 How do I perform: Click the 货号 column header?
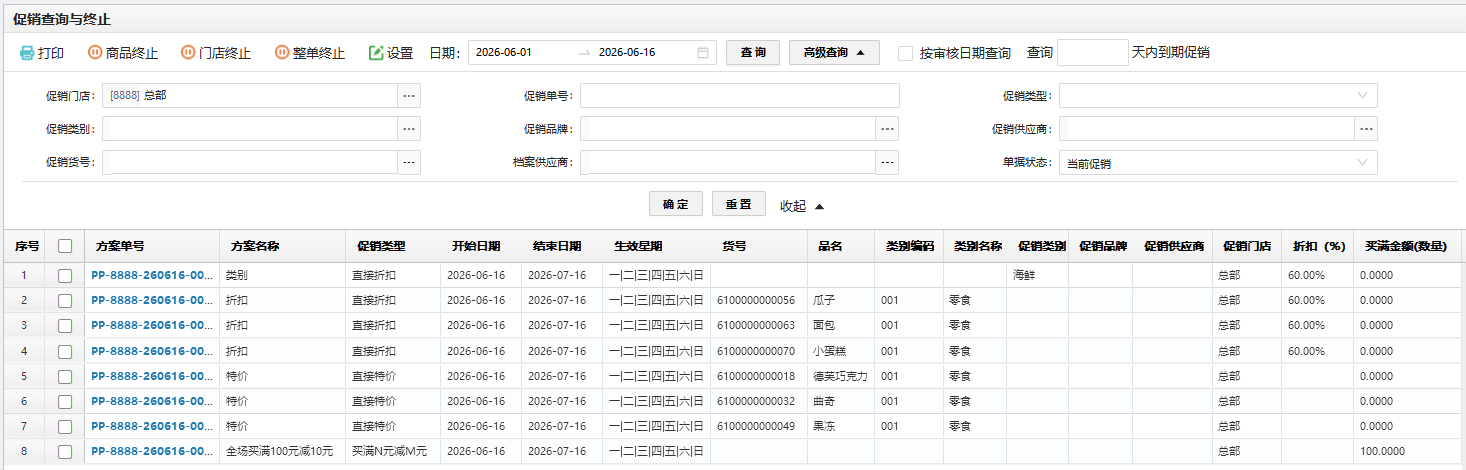click(x=734, y=246)
